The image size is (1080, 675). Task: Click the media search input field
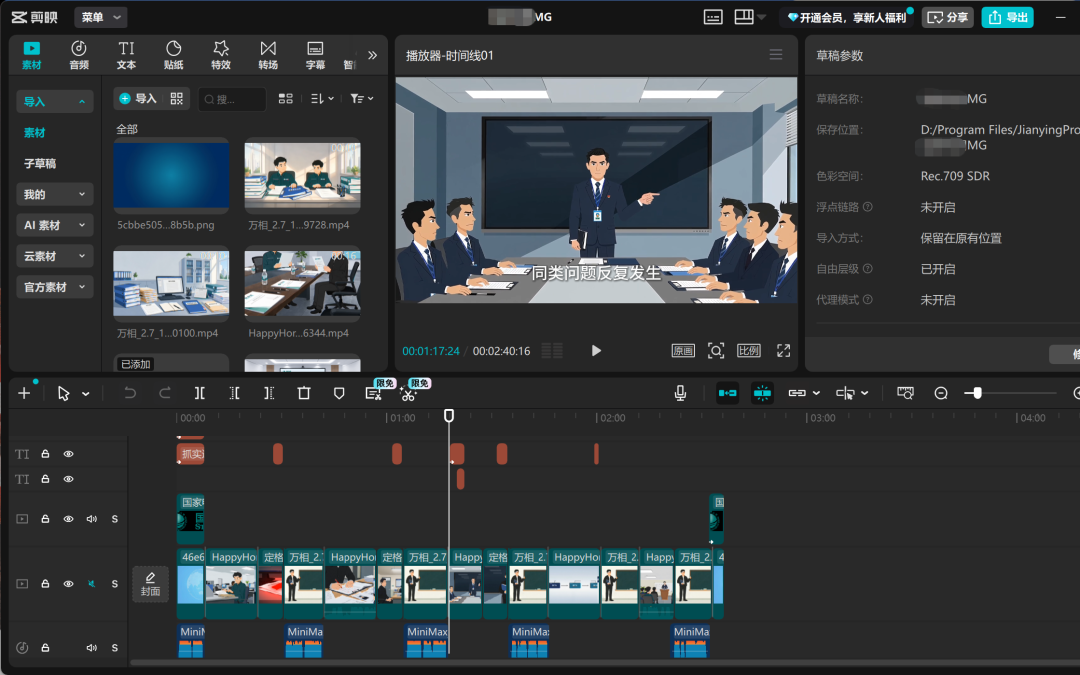click(232, 99)
